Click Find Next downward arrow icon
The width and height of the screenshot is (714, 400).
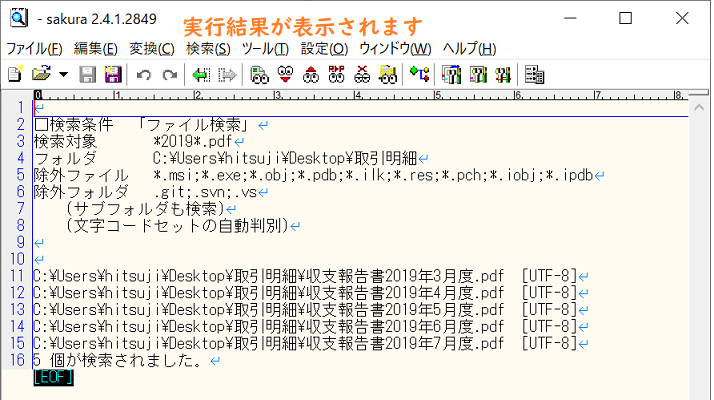click(286, 74)
